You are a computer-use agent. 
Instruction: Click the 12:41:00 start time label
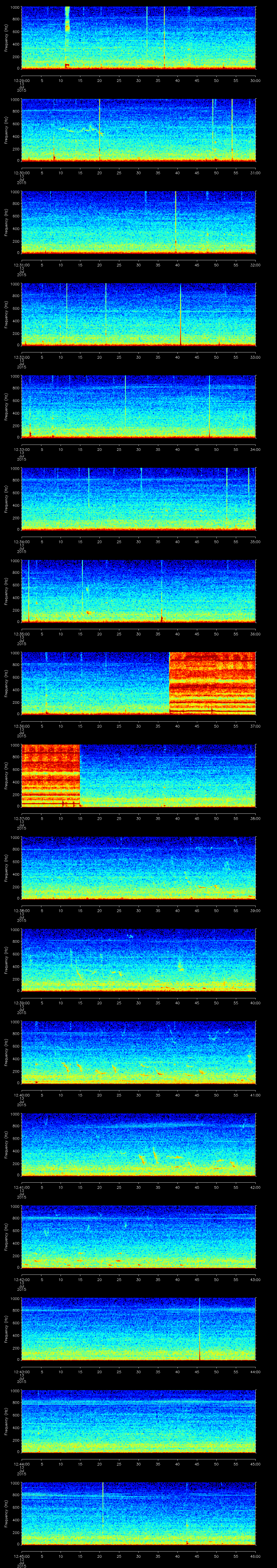click(21, 1187)
